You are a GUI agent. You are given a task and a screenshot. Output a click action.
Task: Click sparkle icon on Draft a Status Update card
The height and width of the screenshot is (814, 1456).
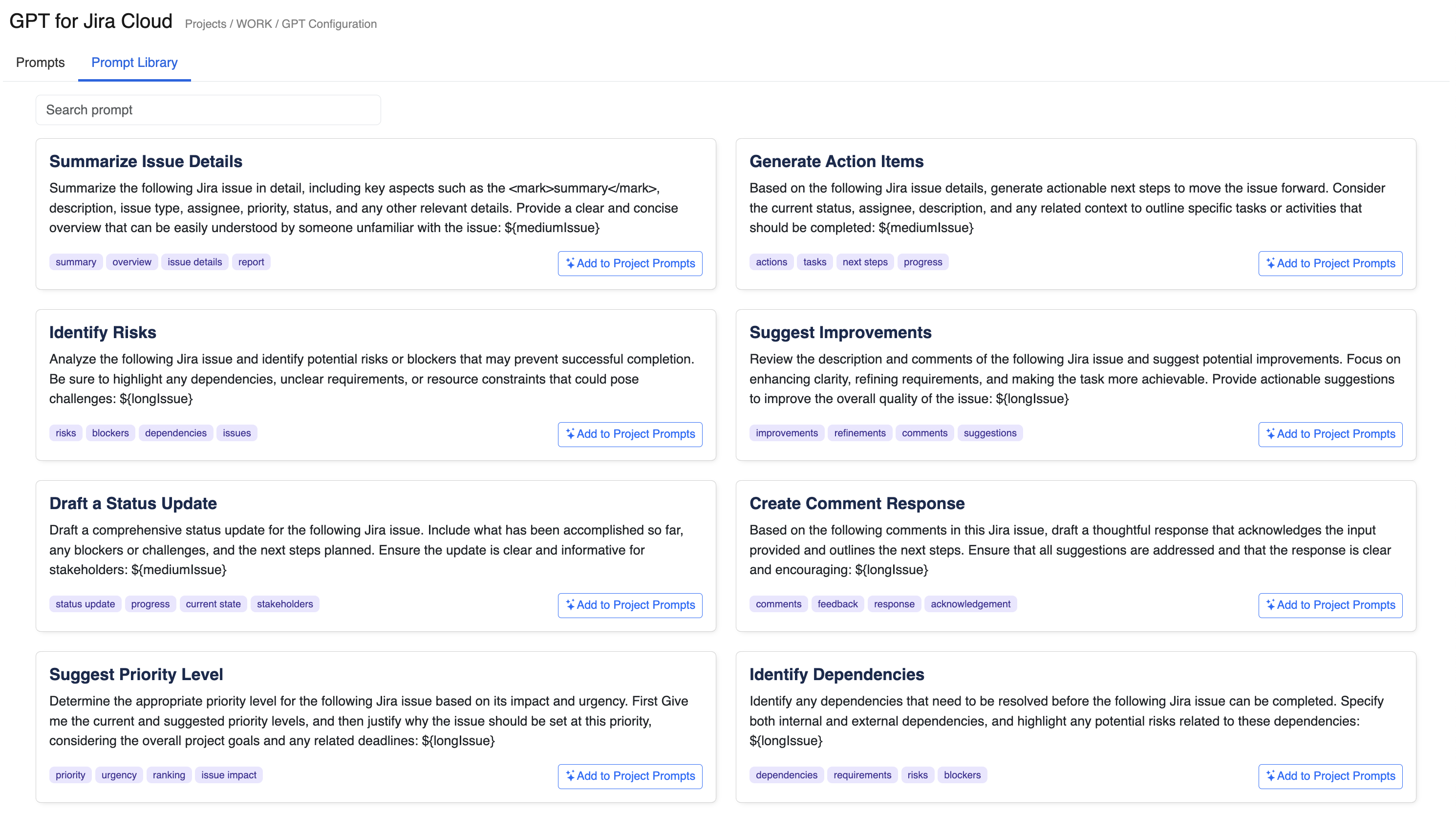[570, 605]
